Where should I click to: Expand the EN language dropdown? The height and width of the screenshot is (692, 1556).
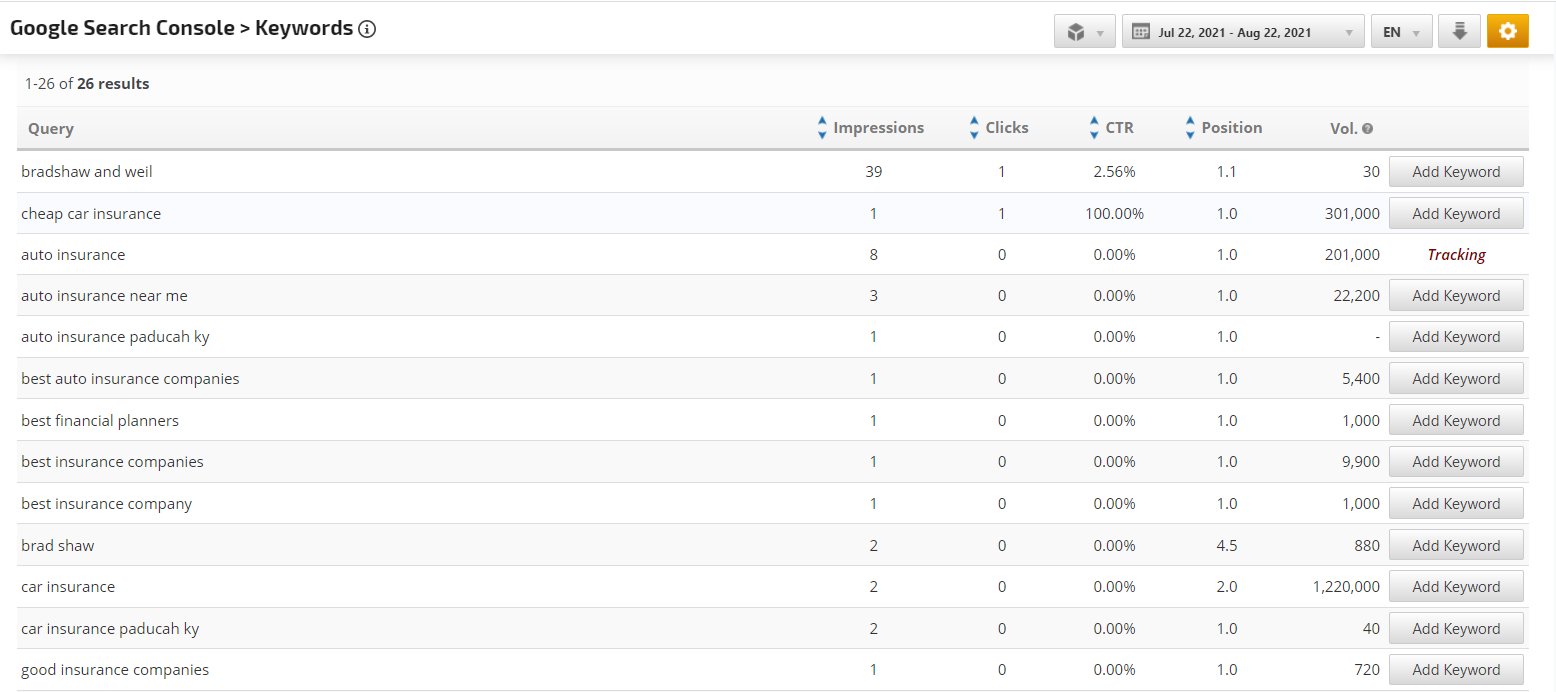pos(1401,32)
